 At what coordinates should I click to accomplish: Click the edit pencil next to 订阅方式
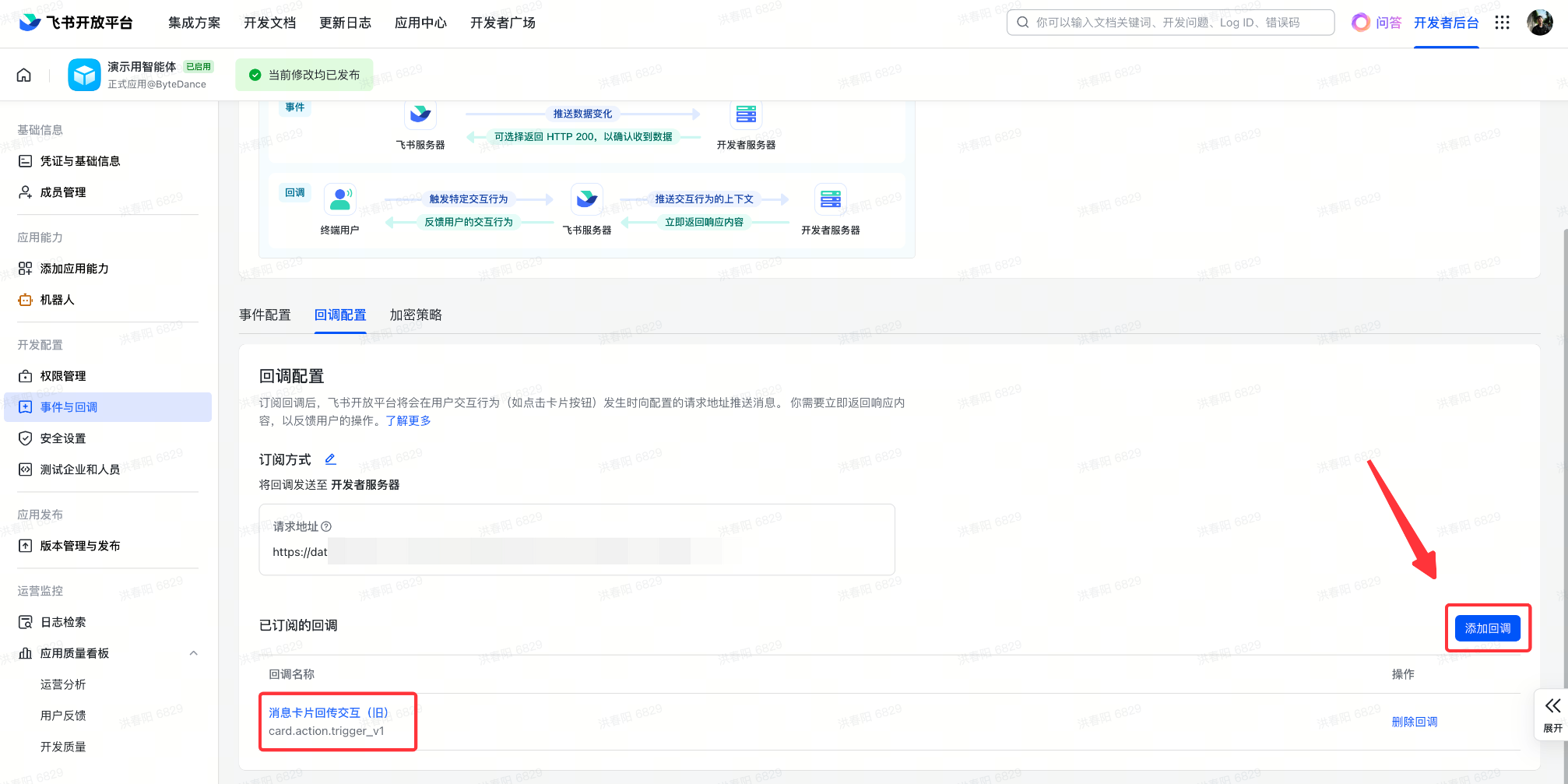pyautogui.click(x=330, y=459)
